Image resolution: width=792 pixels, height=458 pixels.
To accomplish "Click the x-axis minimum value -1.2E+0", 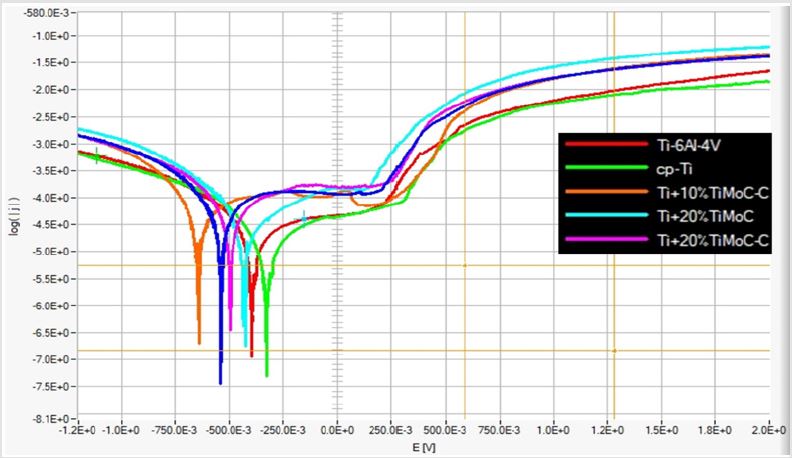I will (78, 430).
